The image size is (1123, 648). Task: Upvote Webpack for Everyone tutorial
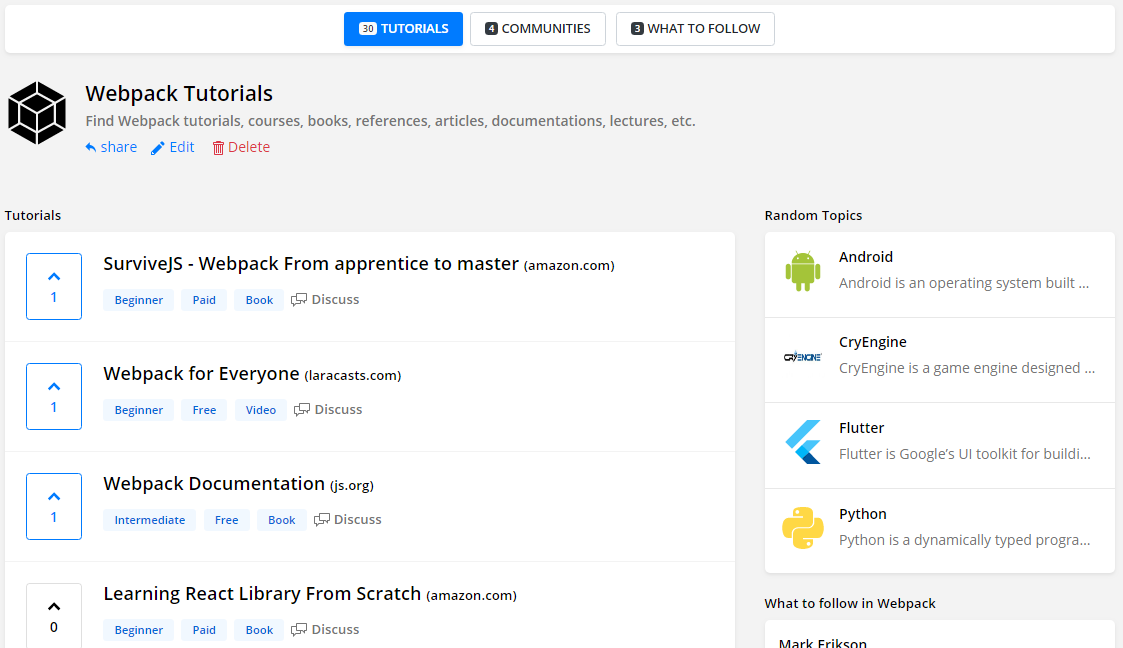tap(54, 397)
